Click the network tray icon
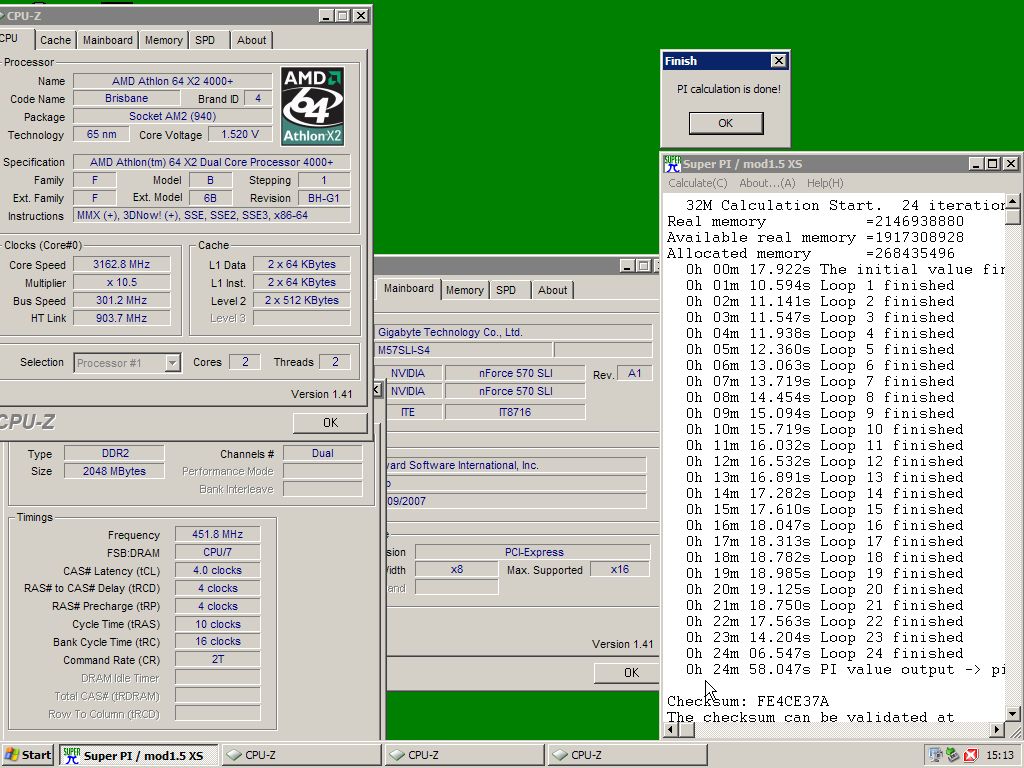This screenshot has height=768, width=1024. 936,755
